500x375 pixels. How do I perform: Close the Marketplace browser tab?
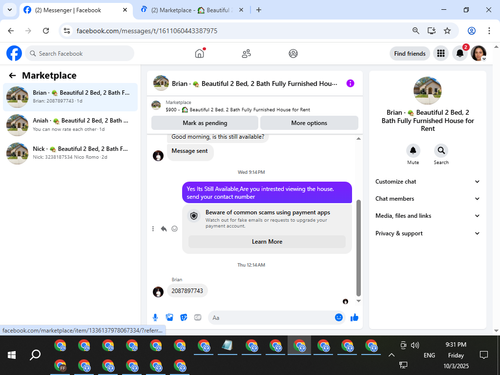point(241,10)
